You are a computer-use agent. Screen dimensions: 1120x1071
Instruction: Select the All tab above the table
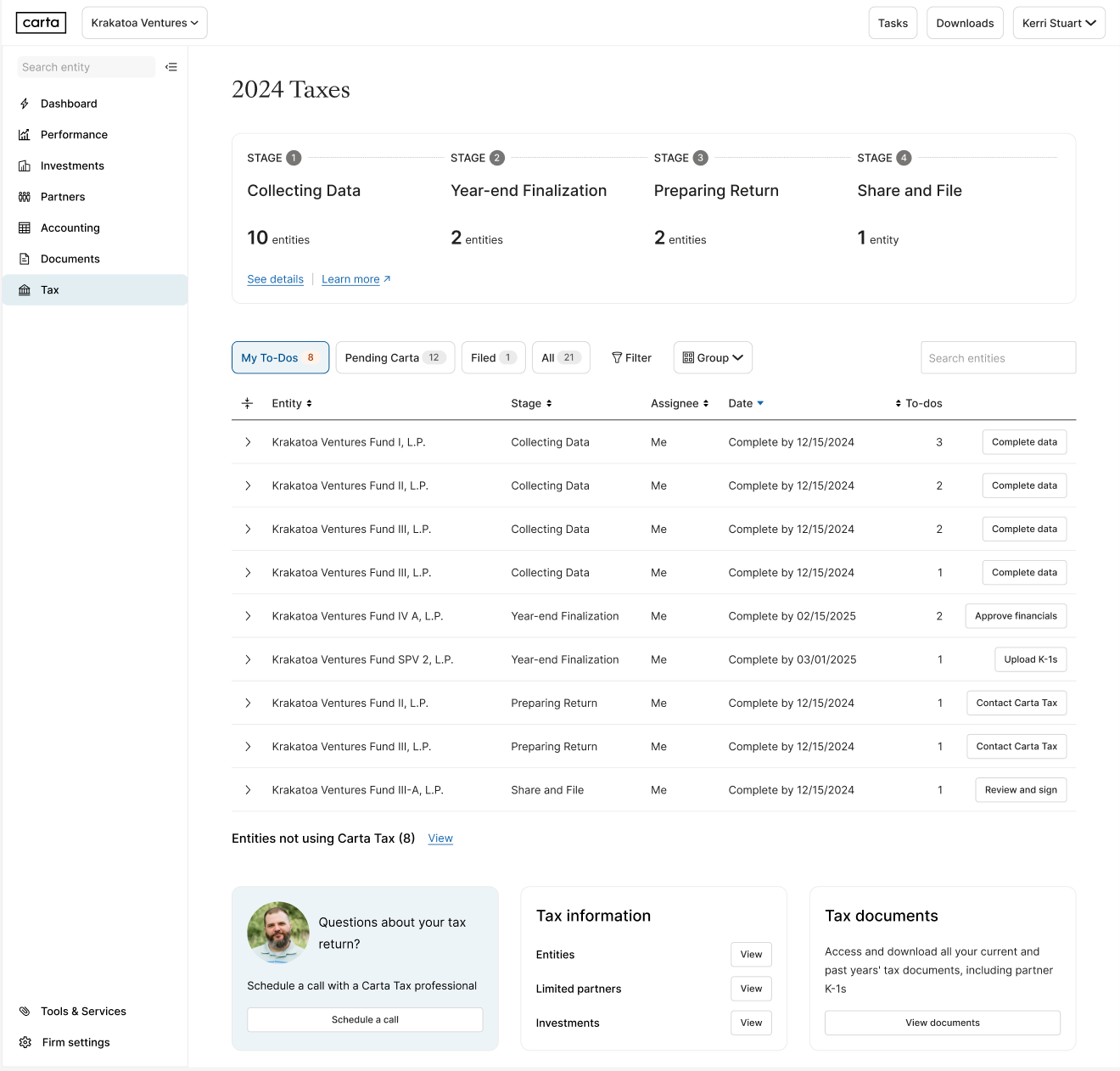point(561,357)
